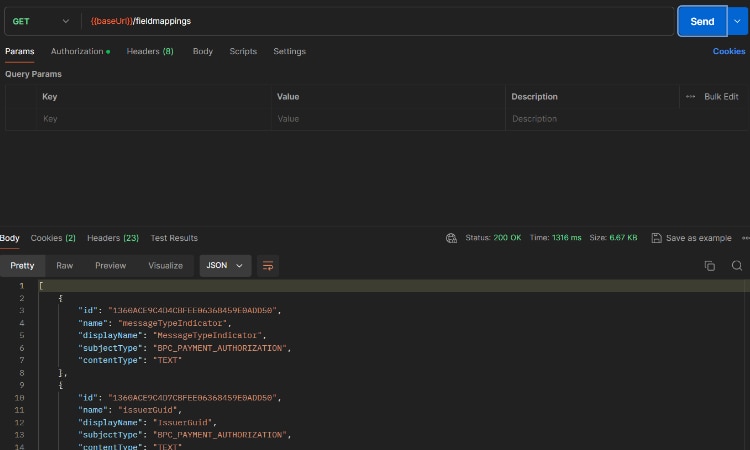750x450 pixels.
Task: Click the contentType "TEXT" on line 7
Action: pos(167,361)
